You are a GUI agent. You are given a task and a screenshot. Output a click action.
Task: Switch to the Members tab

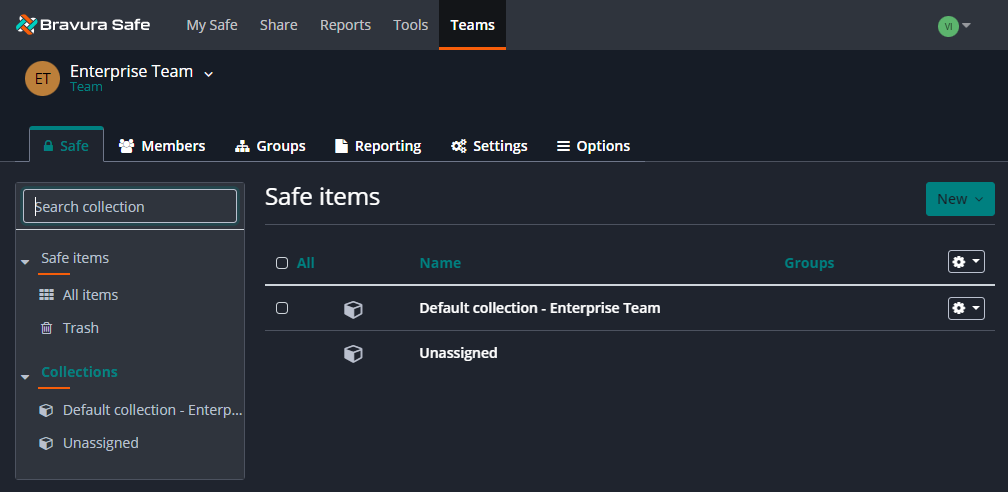point(162,146)
